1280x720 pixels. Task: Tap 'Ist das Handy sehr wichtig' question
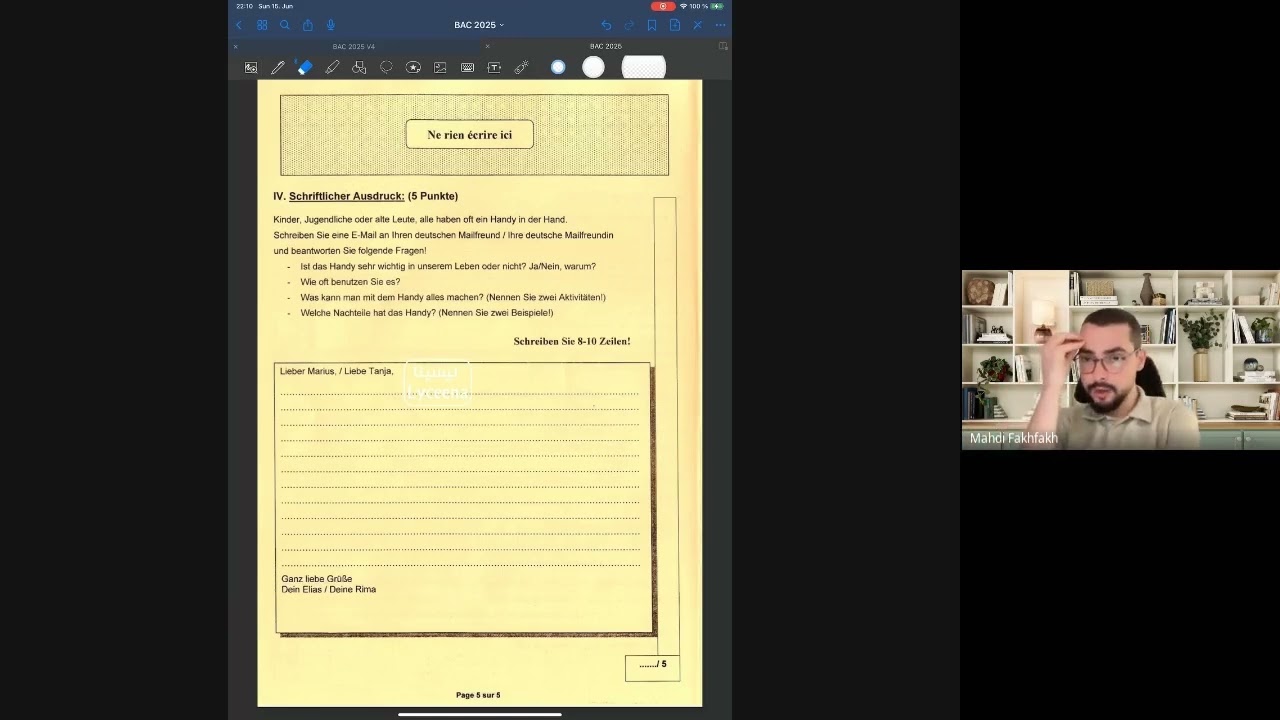click(448, 266)
